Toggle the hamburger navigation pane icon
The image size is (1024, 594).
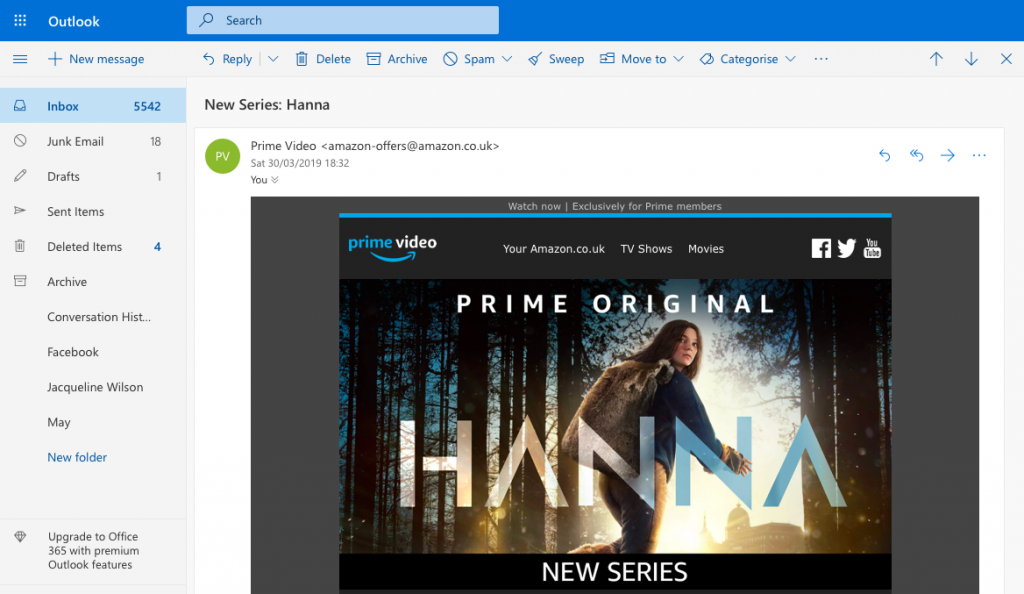pos(20,59)
